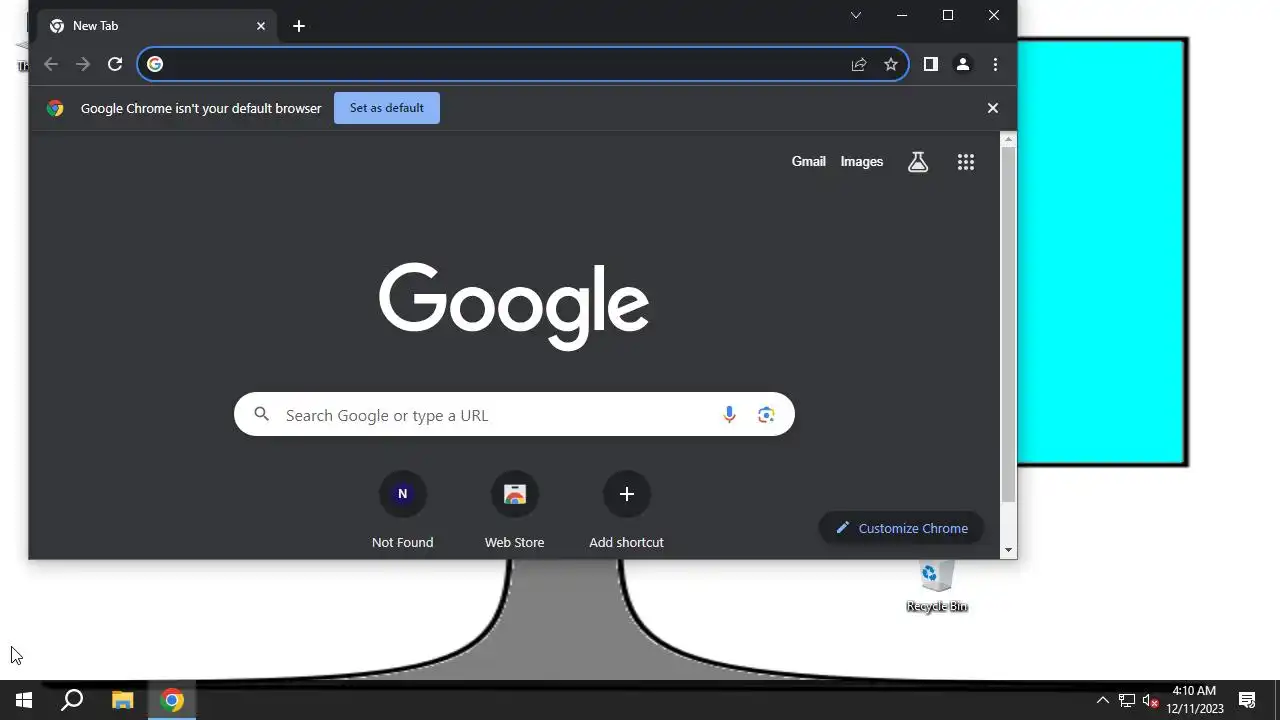Search by image with Google Lens icon
The image size is (1280, 720).
tap(766, 415)
